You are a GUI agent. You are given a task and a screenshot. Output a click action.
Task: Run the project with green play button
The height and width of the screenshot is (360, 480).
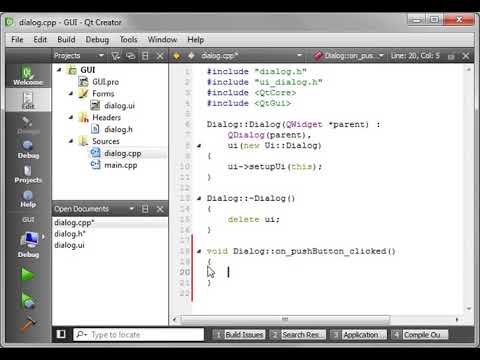(27, 275)
